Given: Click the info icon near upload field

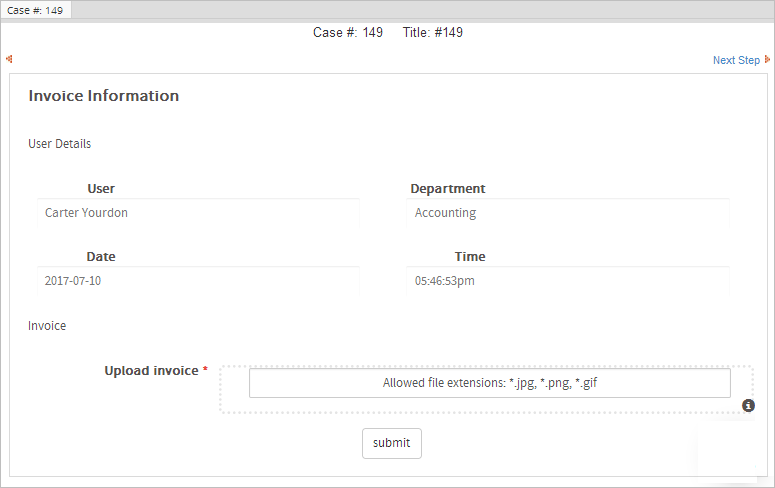Looking at the screenshot, I should tap(748, 405).
